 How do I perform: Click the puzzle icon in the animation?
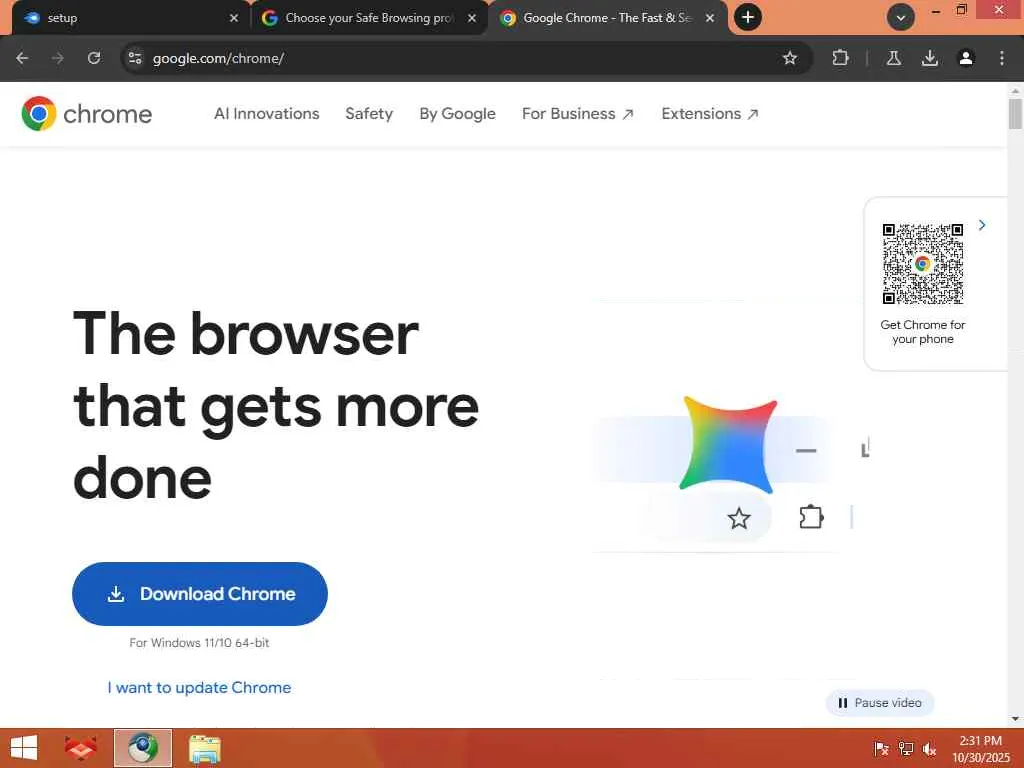click(x=811, y=517)
